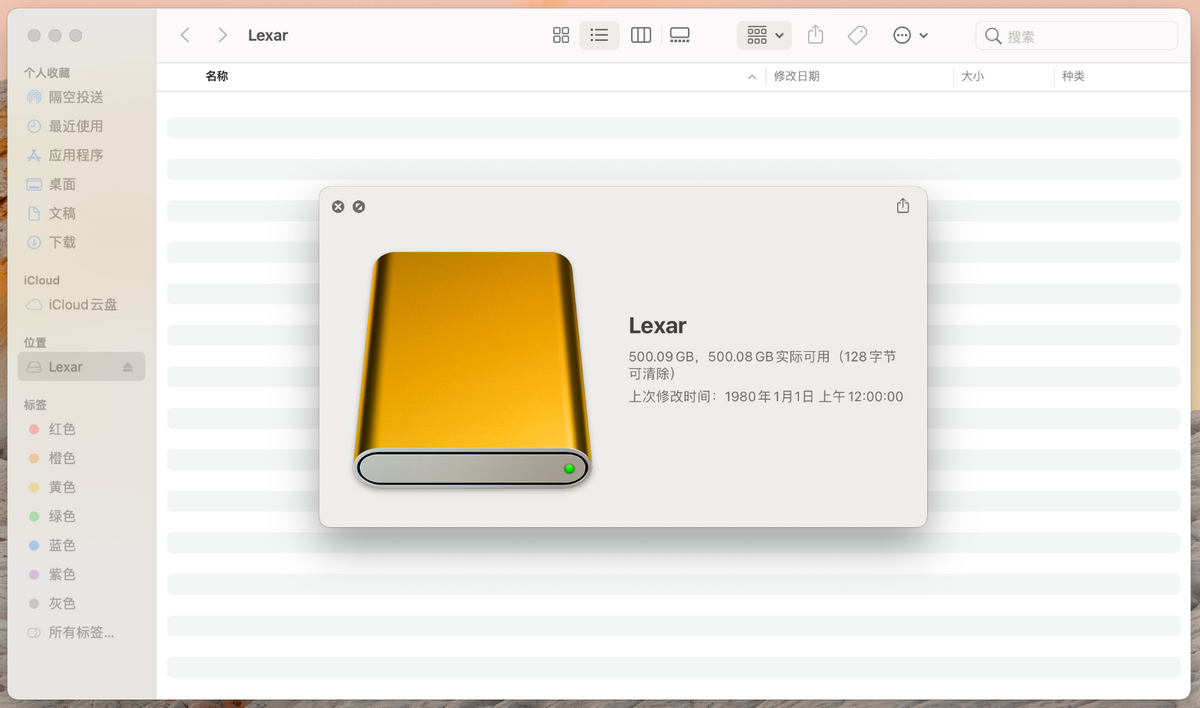Open 应用程序 in sidebar
Viewport: 1200px width, 708px height.
coord(76,155)
